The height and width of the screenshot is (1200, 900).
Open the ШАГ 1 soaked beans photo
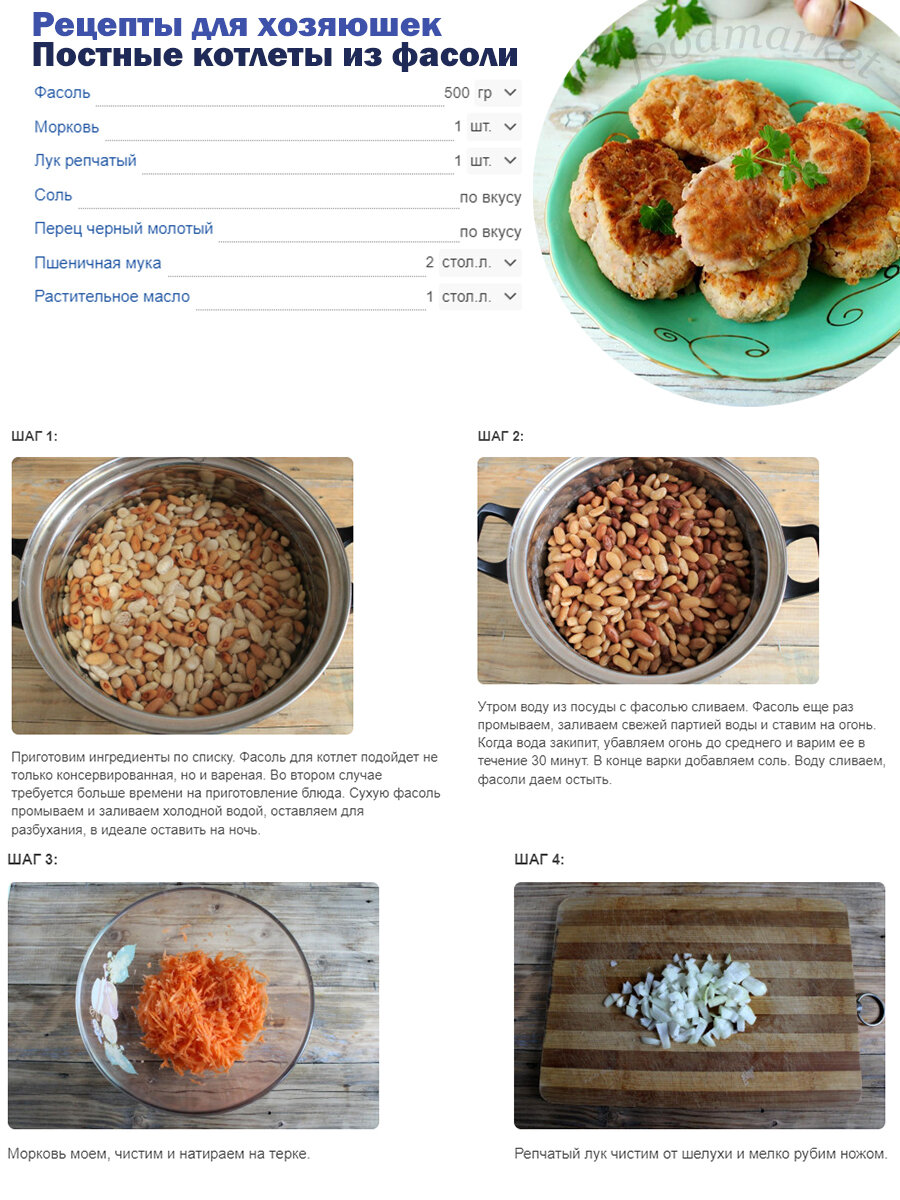point(182,596)
